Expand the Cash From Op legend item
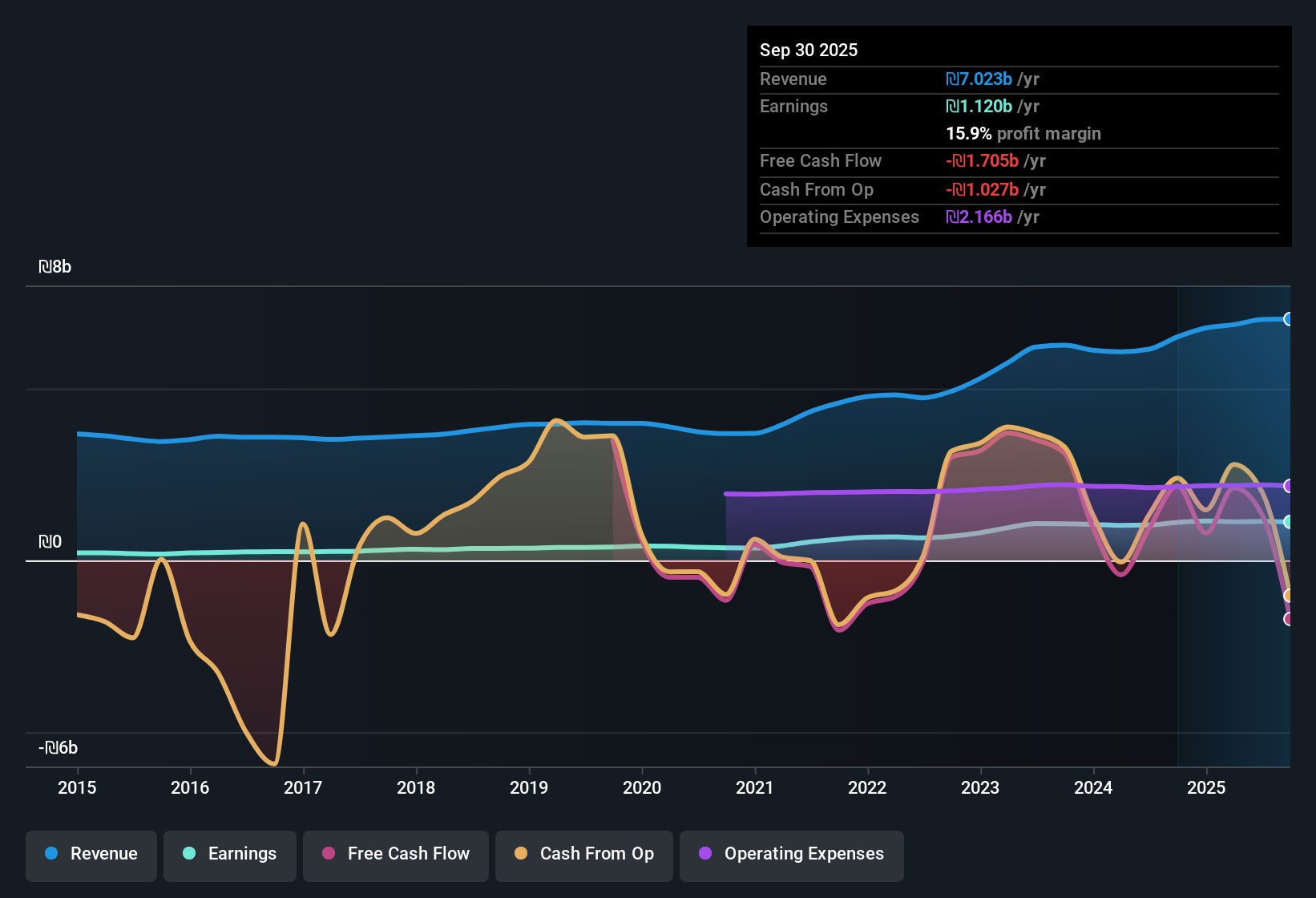The height and width of the screenshot is (898, 1316). pos(583,854)
